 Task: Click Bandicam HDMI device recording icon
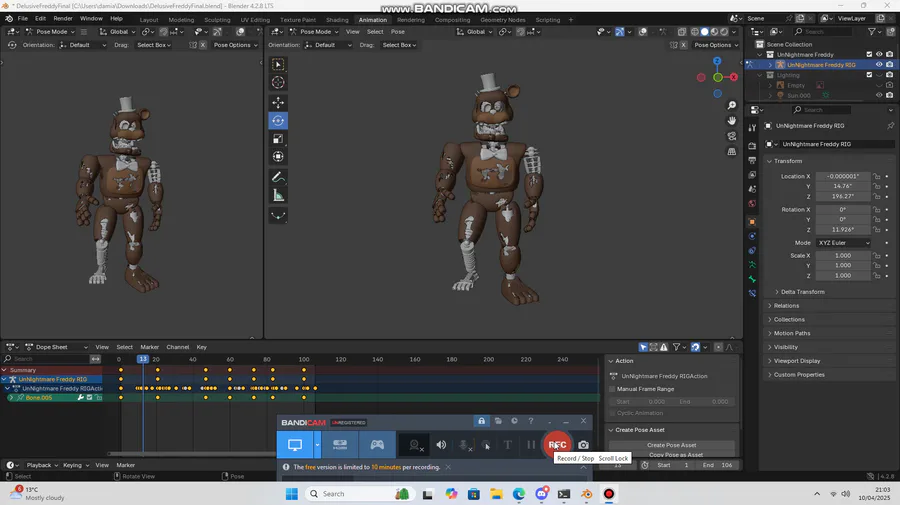coord(340,445)
